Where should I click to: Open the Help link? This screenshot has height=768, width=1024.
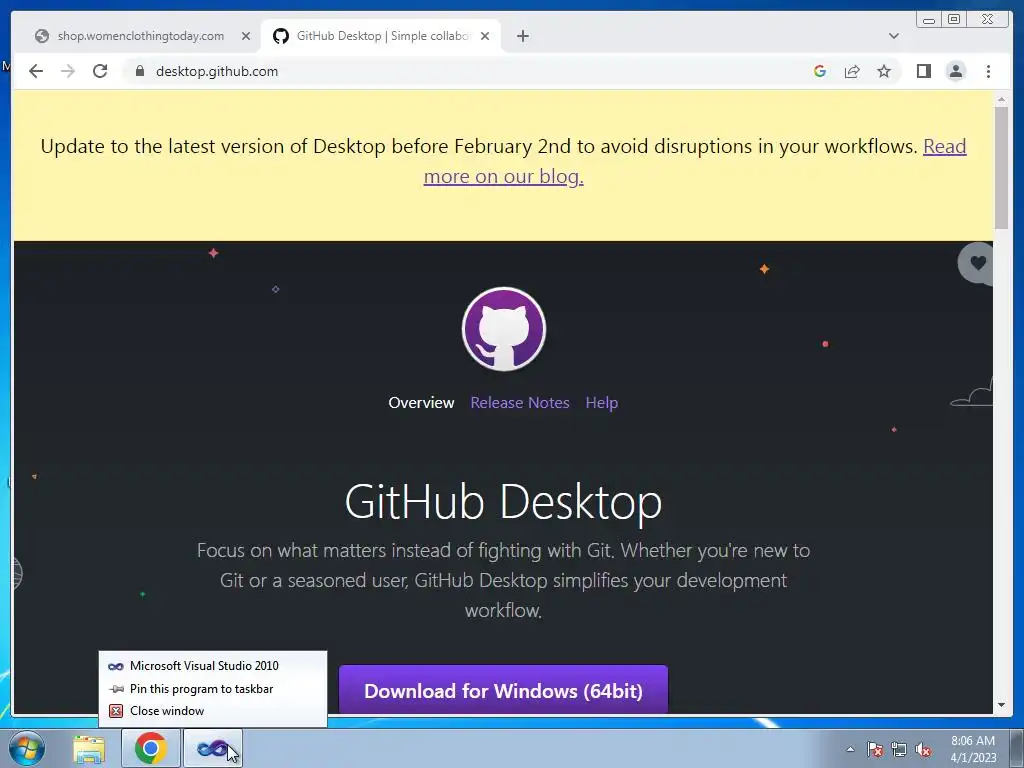coord(601,402)
